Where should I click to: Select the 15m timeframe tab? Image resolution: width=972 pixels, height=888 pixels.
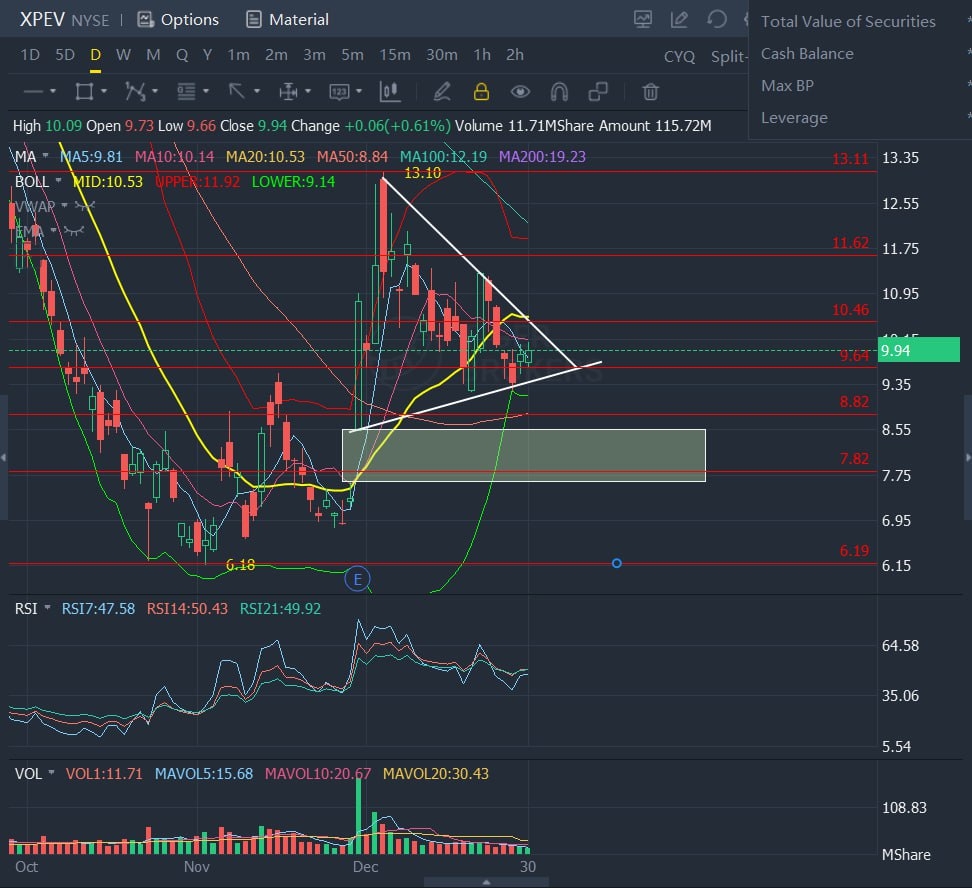pos(395,55)
